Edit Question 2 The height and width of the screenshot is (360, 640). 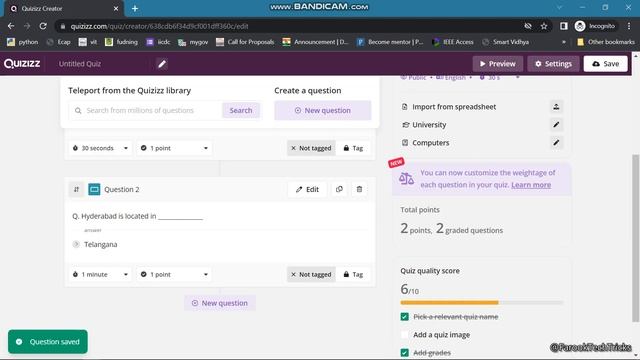tap(307, 189)
